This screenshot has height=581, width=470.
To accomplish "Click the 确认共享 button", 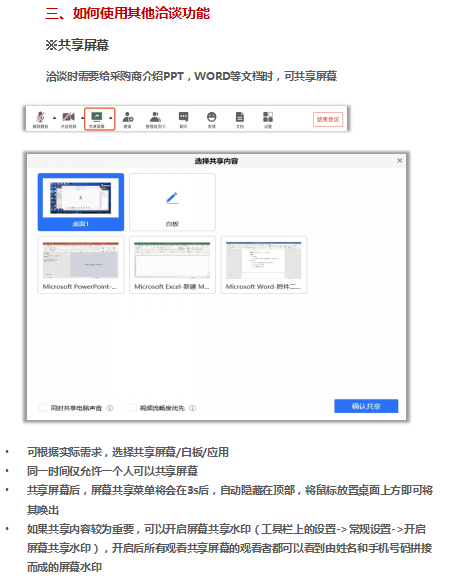I will (366, 406).
